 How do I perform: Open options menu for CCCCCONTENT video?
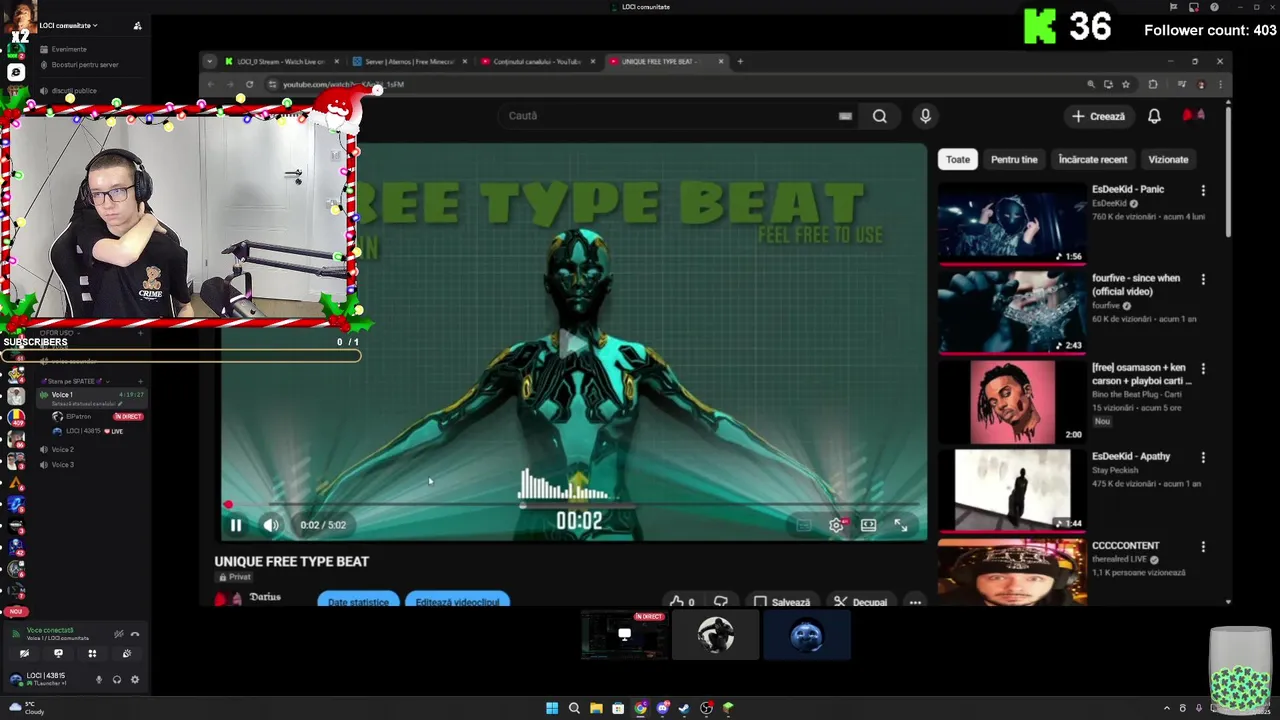click(x=1203, y=547)
